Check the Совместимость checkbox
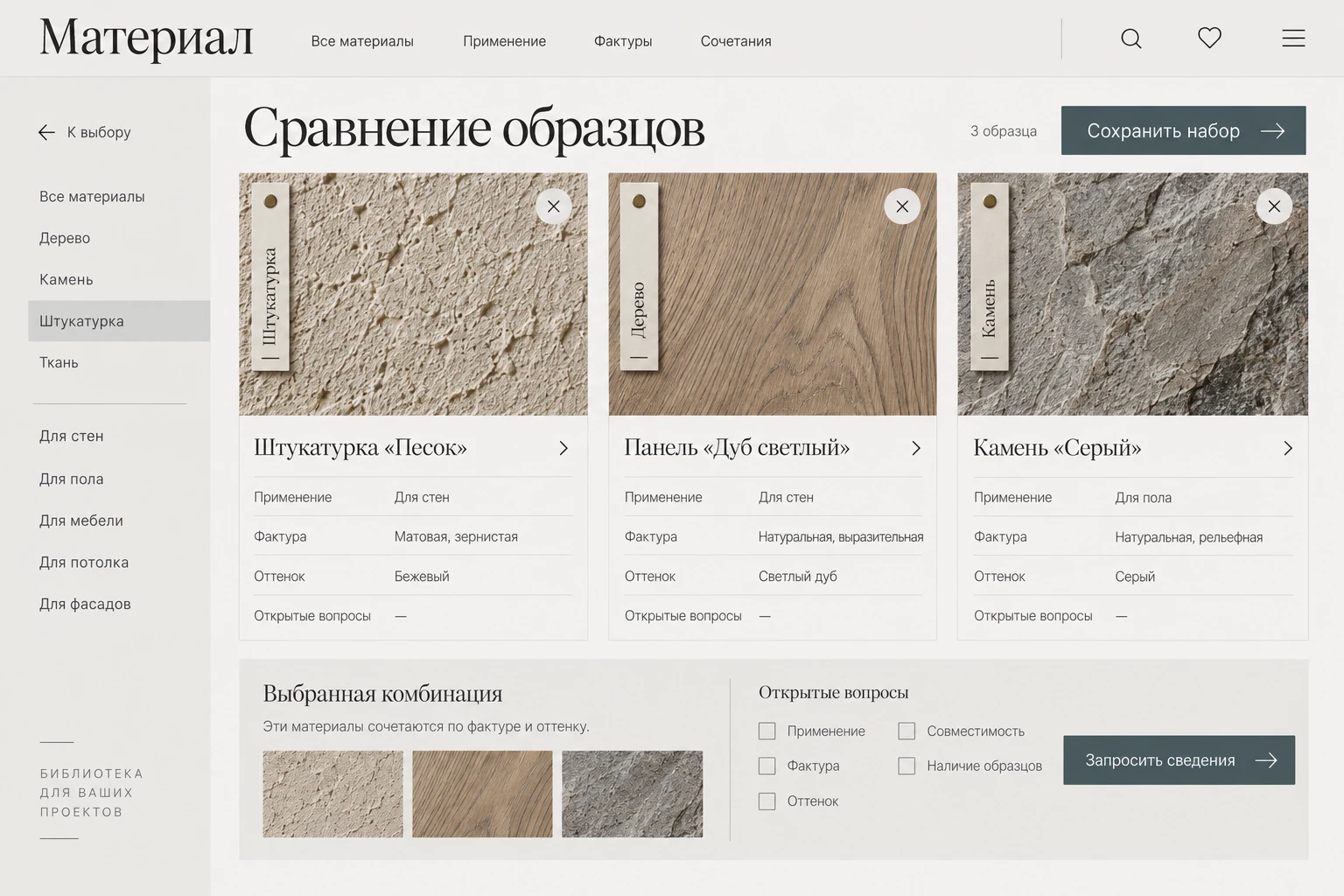Screen dimensions: 1344x896 [906, 731]
